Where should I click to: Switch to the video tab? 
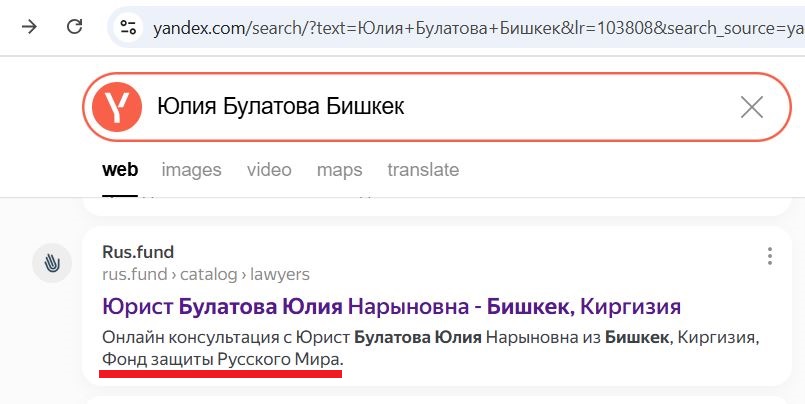click(269, 169)
